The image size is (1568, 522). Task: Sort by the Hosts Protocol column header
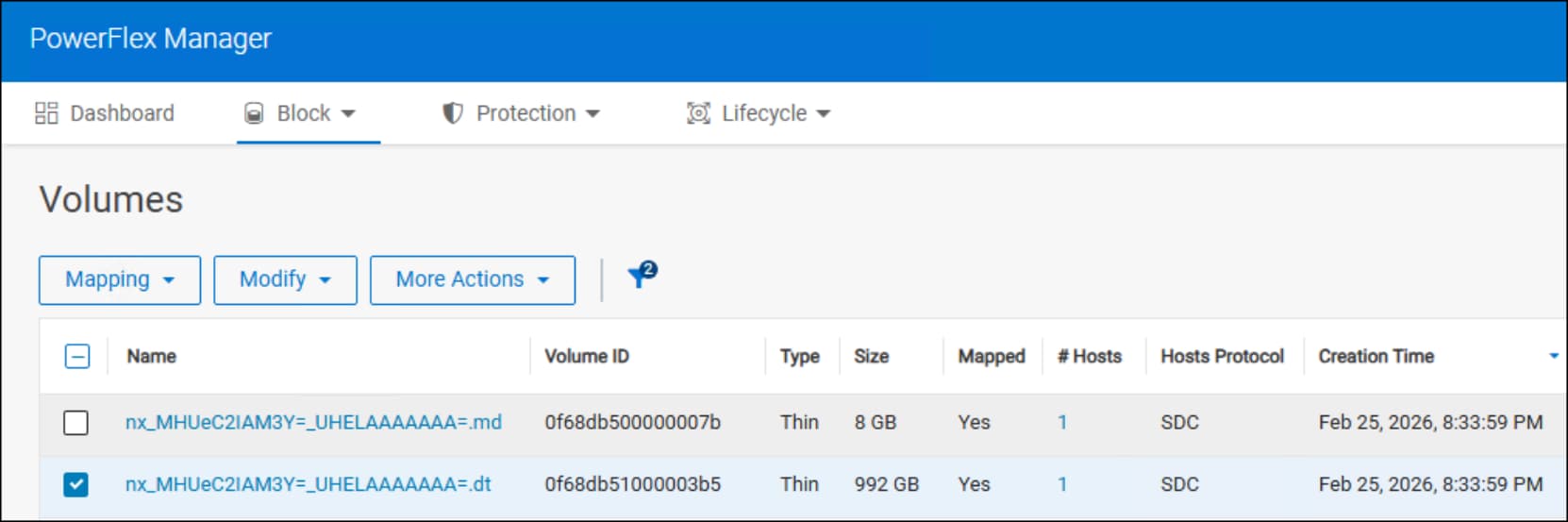(1223, 356)
